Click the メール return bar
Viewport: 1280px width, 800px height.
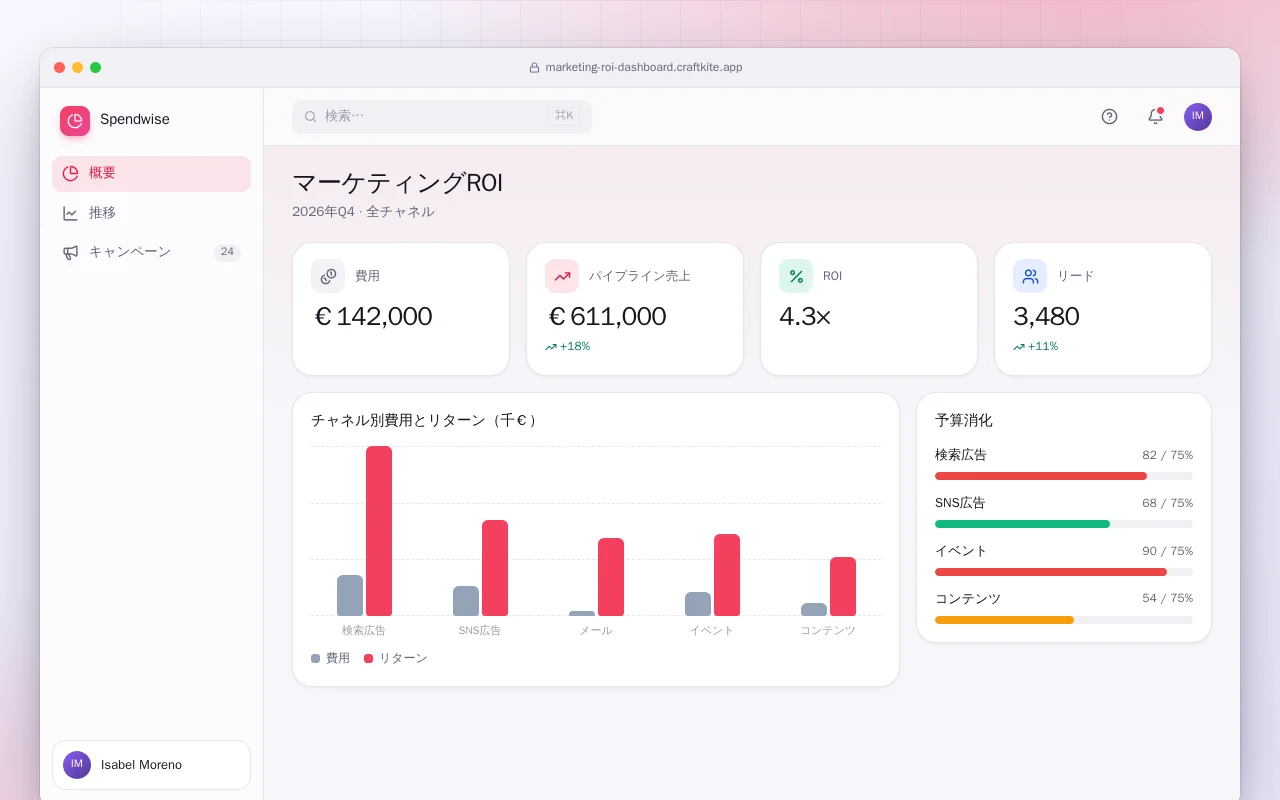tap(611, 577)
